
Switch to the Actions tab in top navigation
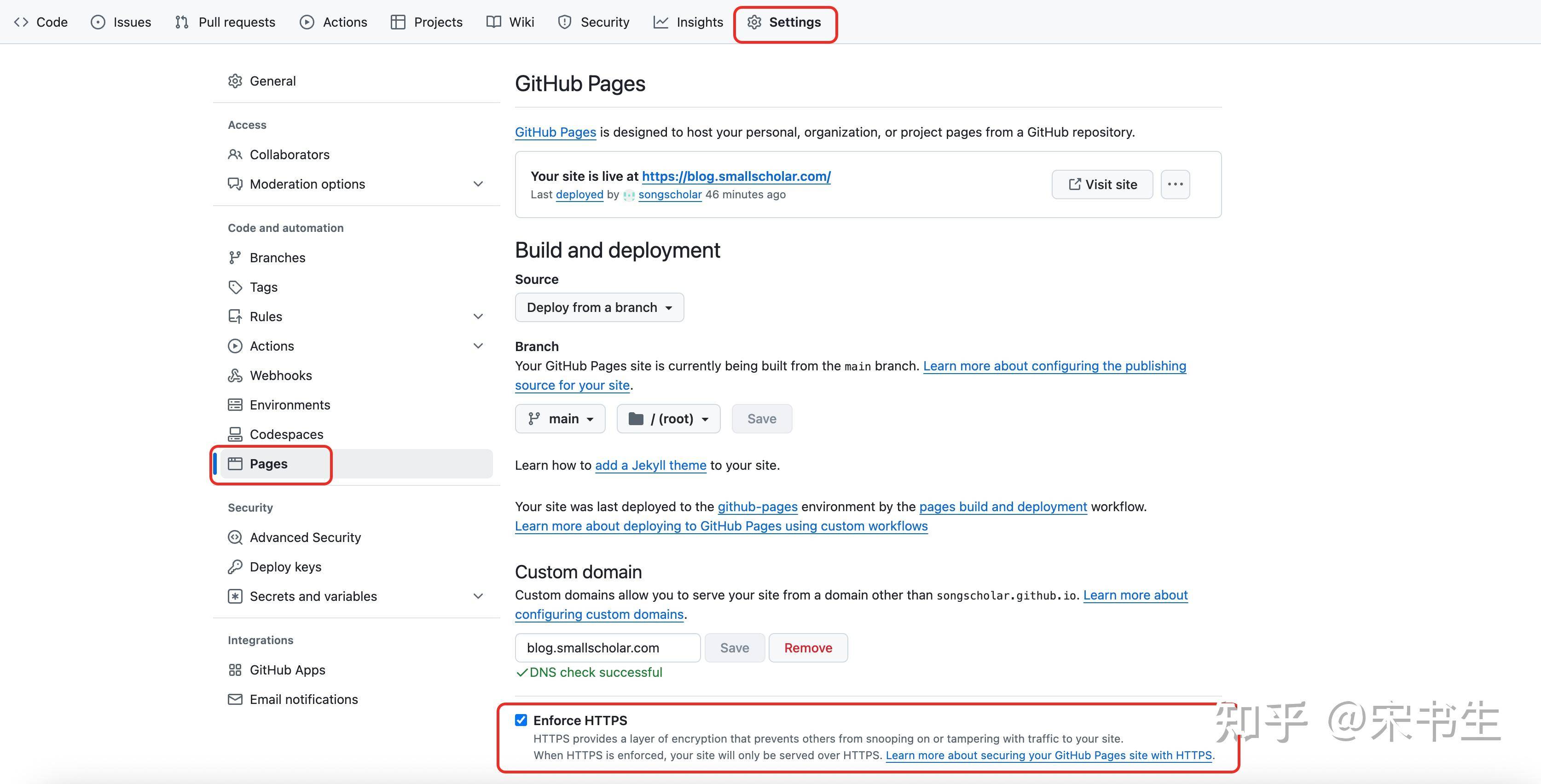tap(334, 22)
